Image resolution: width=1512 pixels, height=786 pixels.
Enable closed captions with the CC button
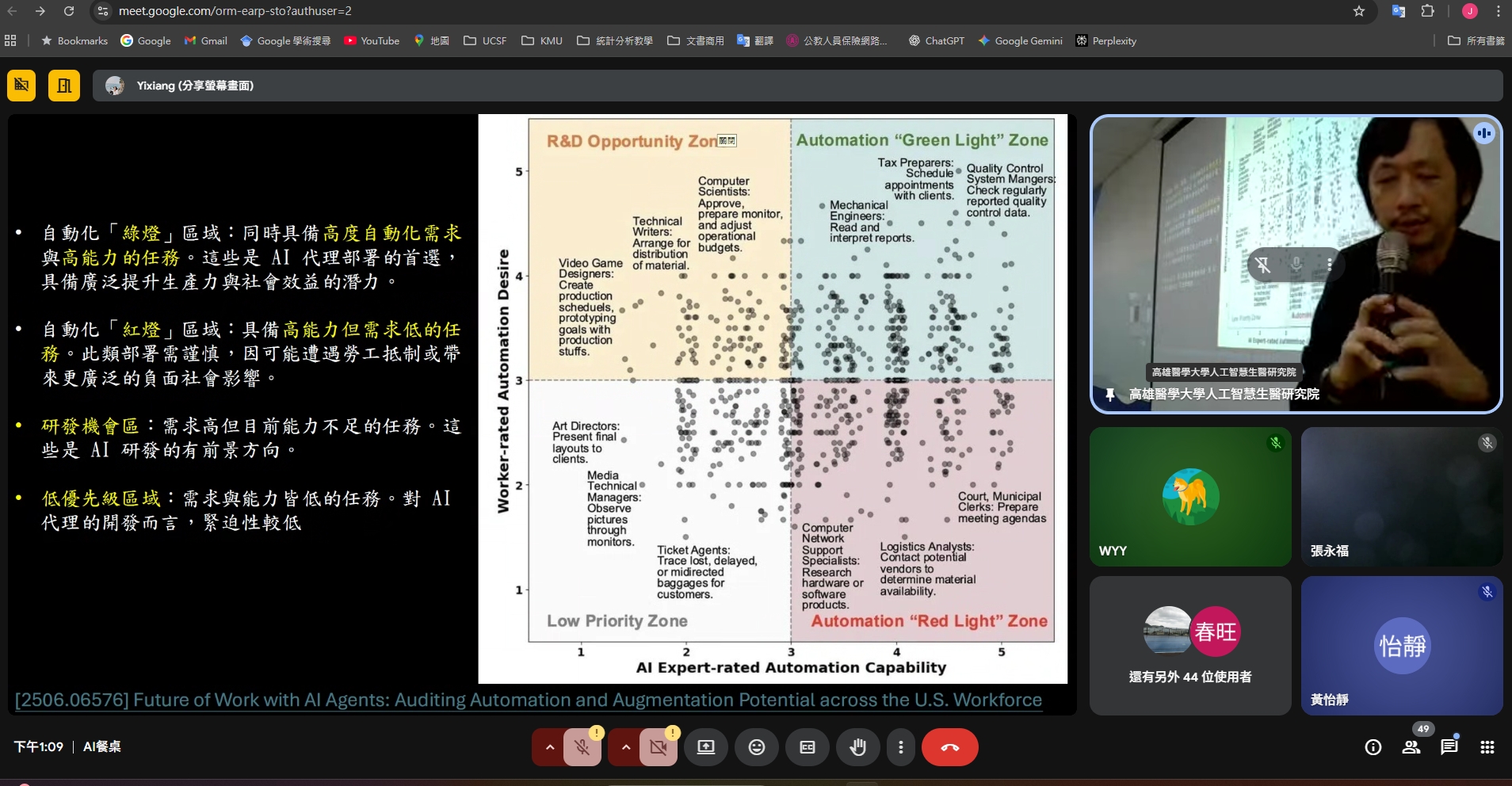tap(807, 747)
